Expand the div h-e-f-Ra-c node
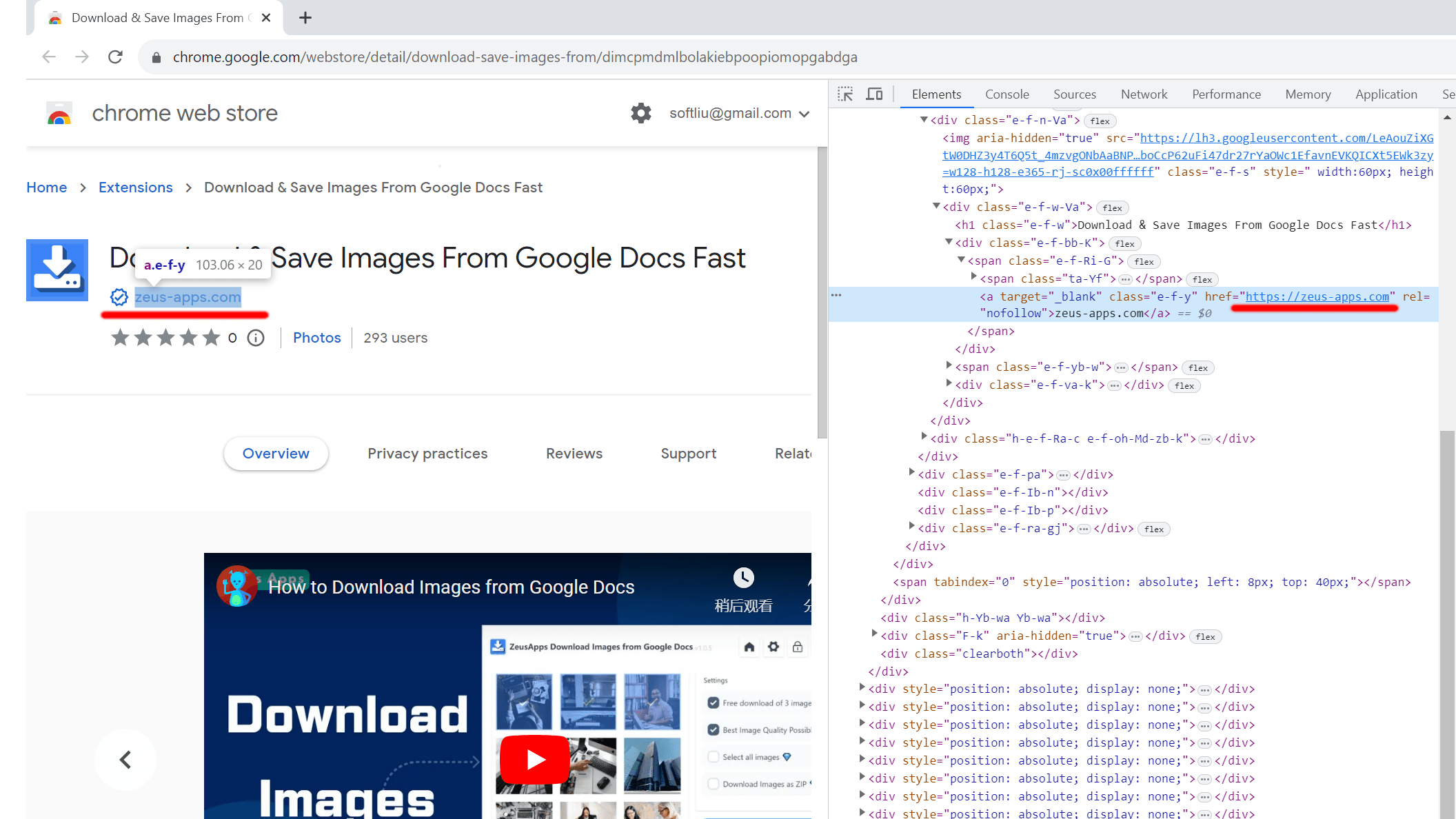Image resolution: width=1456 pixels, height=819 pixels. coord(924,436)
